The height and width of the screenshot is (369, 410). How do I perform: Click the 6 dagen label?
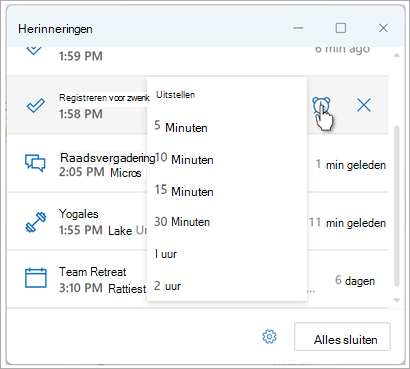[x=355, y=281]
